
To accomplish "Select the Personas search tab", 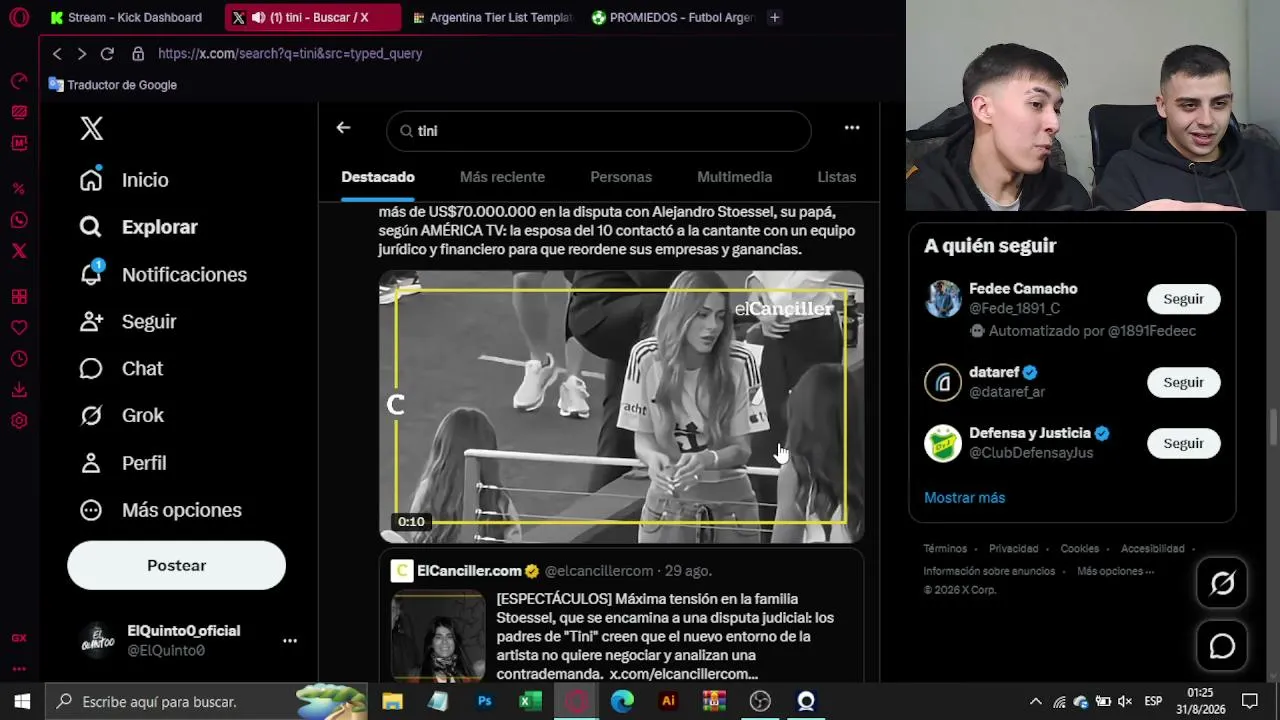I will click(x=621, y=177).
